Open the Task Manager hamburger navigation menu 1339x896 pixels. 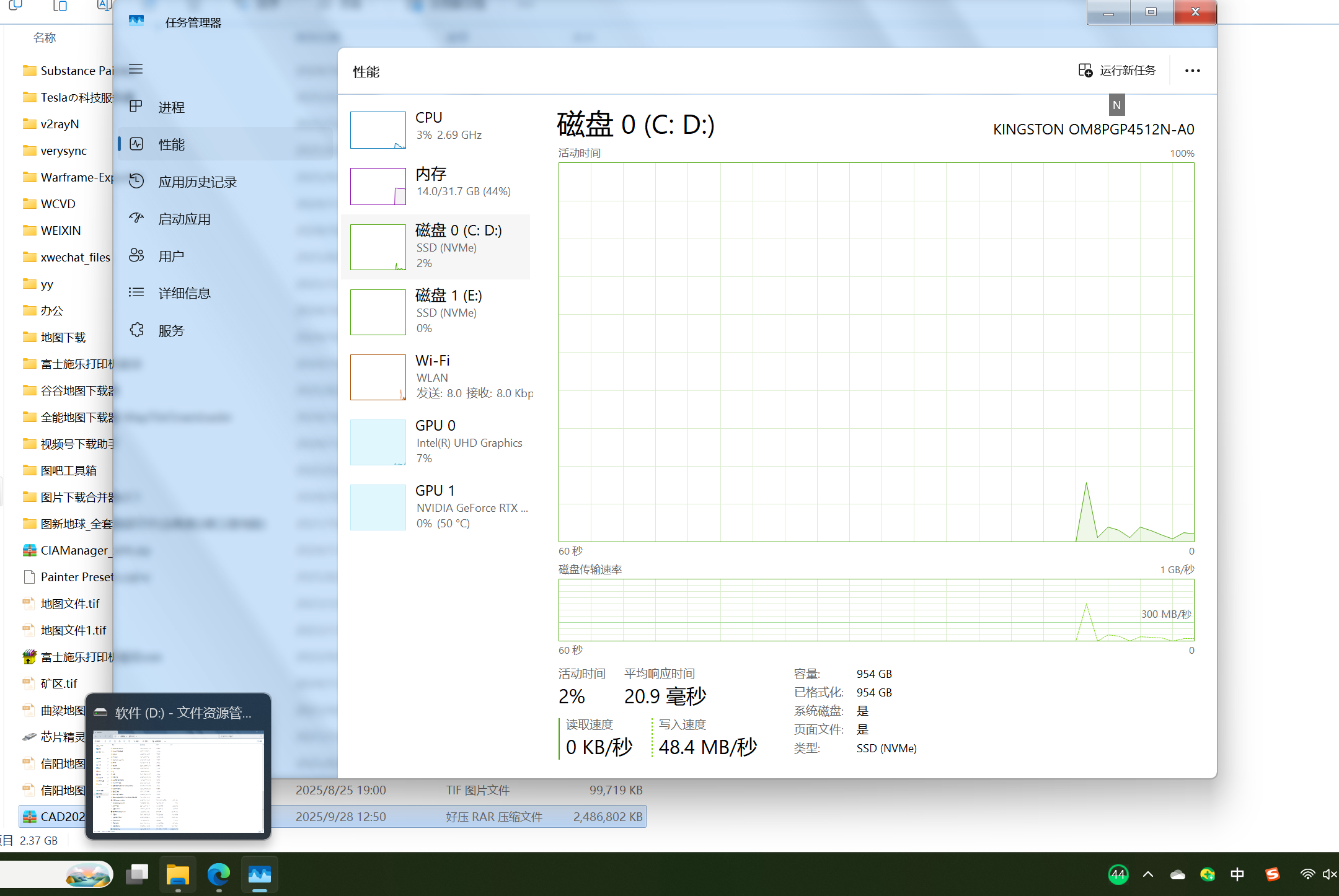pos(136,69)
